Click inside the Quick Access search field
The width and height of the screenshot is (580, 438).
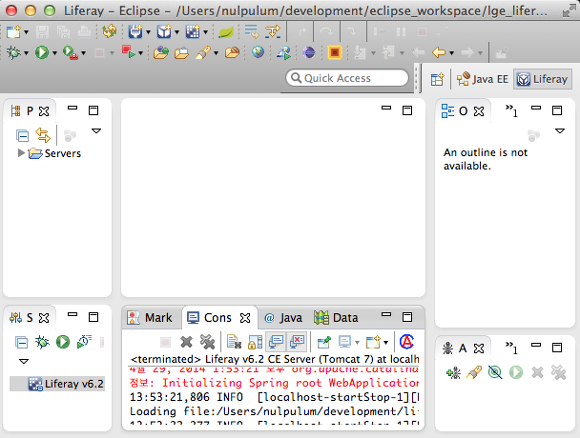[347, 78]
